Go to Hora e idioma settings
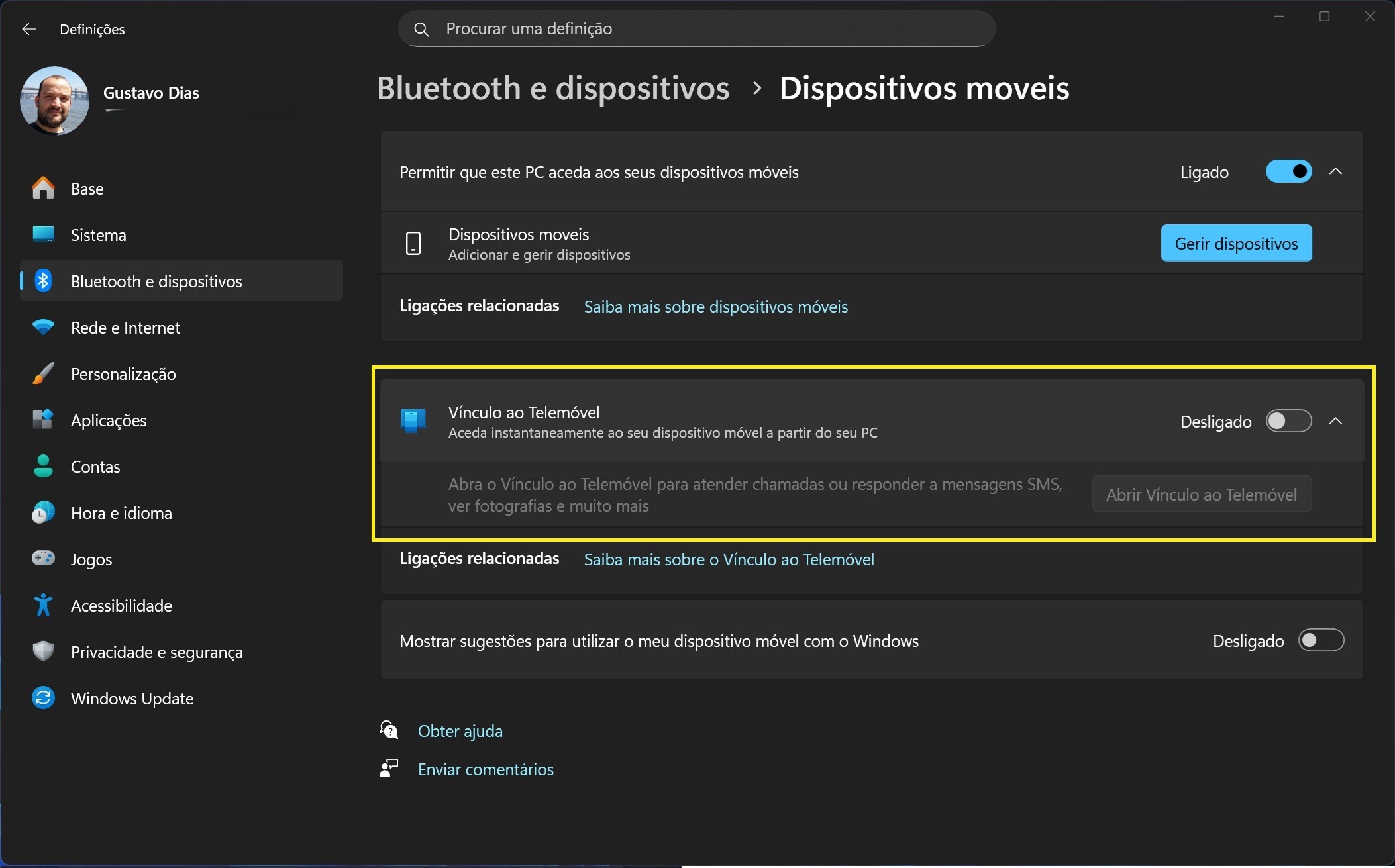 pos(121,513)
